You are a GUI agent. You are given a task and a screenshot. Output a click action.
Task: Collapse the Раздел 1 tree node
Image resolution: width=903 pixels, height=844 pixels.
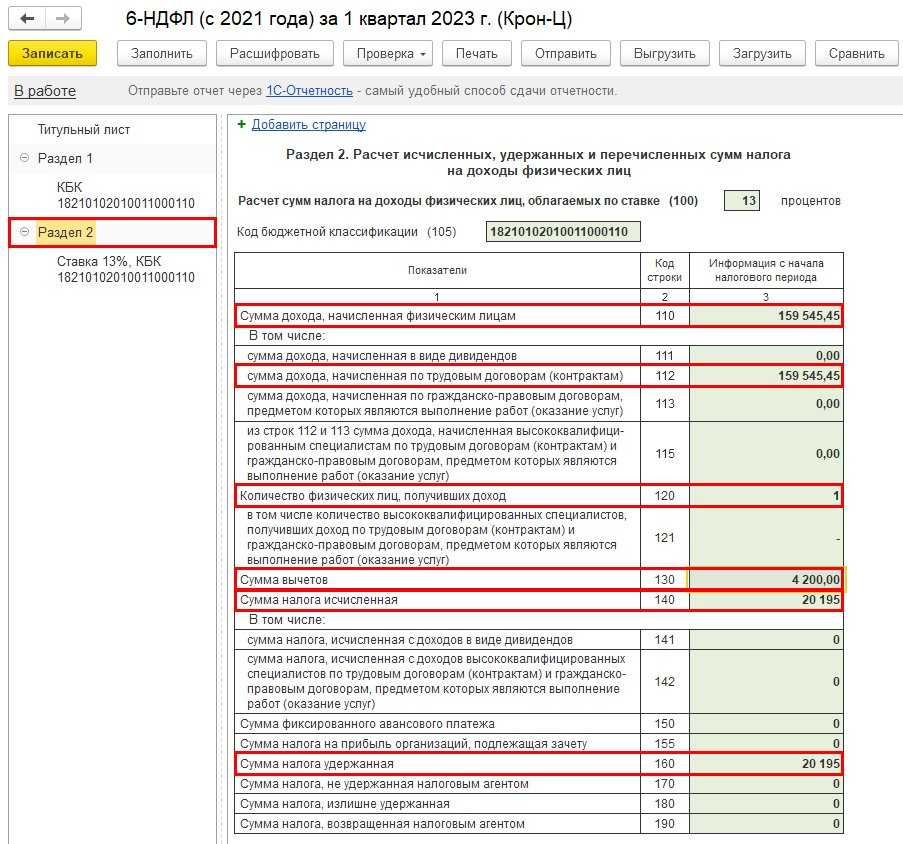[24, 158]
